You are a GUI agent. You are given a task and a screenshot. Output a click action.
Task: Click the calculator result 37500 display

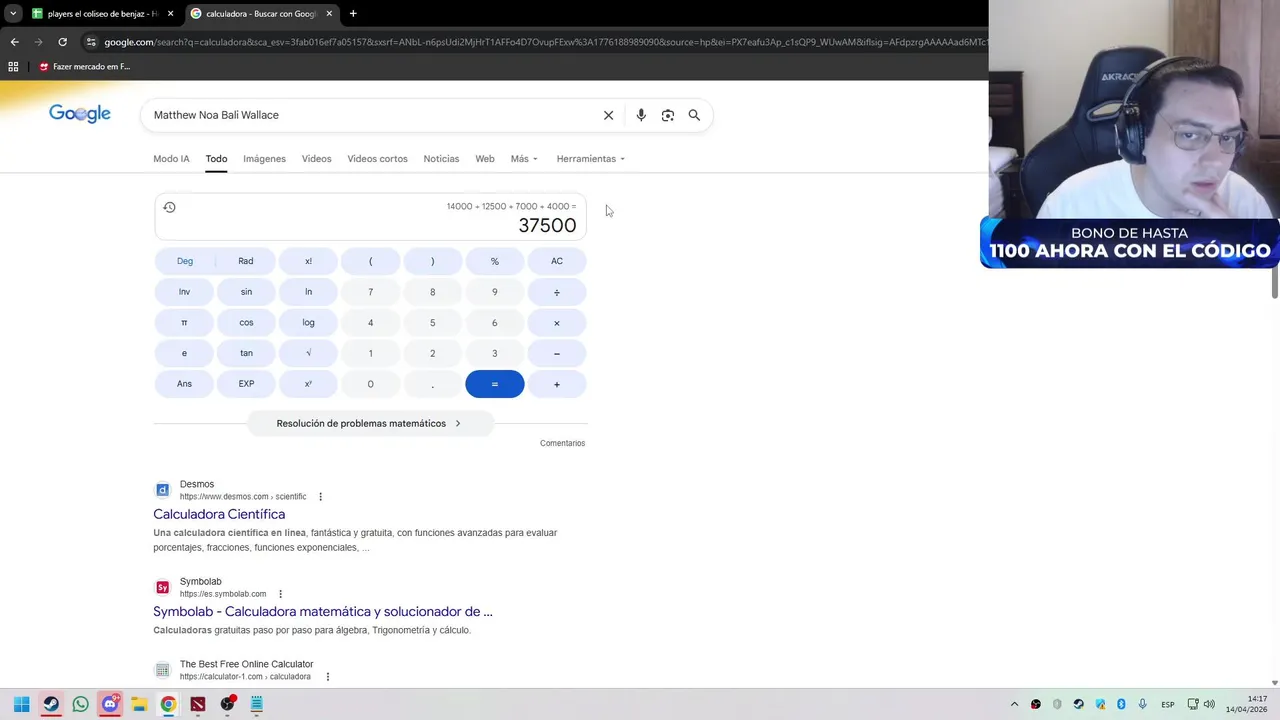547,226
